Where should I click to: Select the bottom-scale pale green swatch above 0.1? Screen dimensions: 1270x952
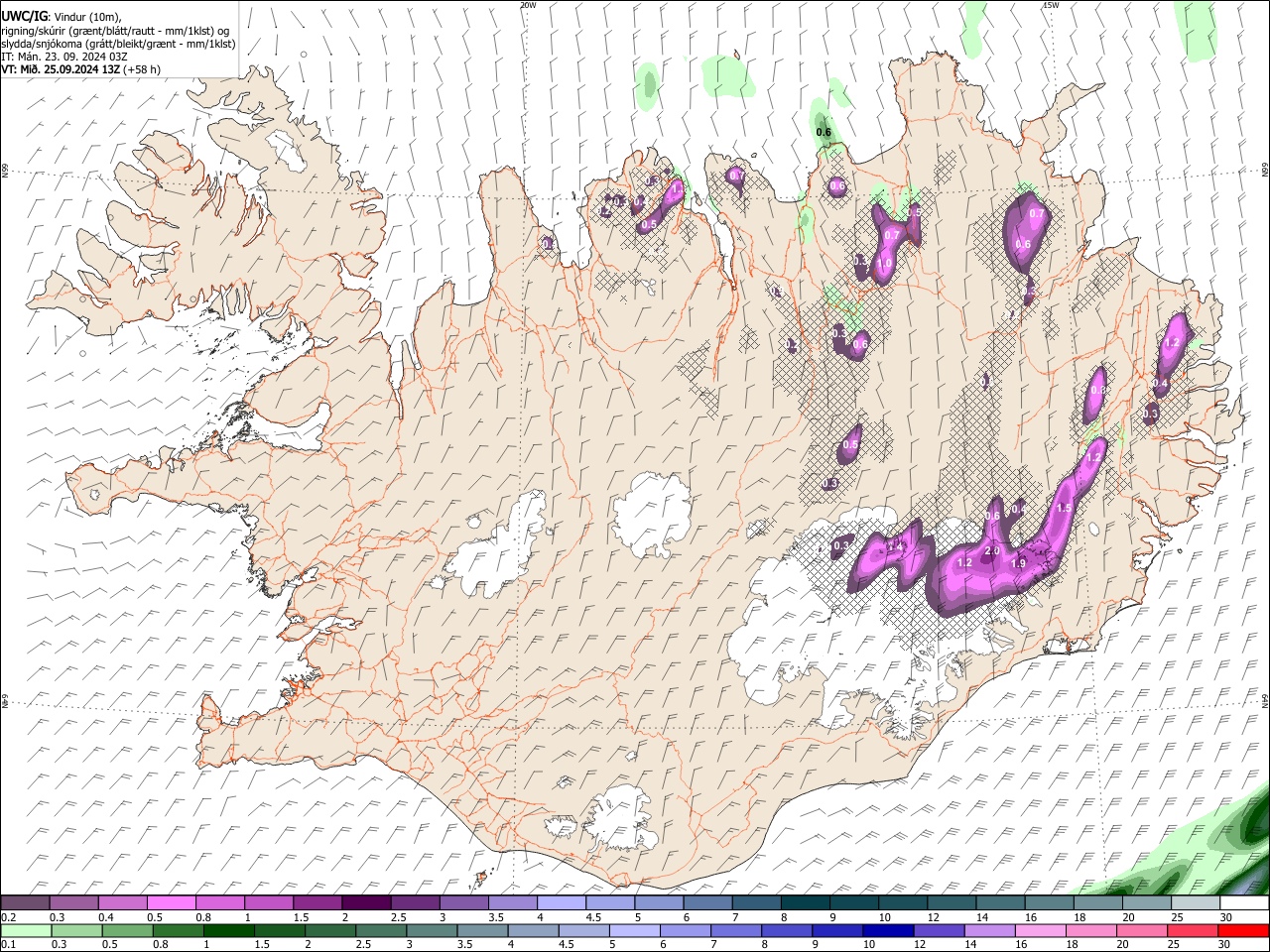click(x=26, y=930)
